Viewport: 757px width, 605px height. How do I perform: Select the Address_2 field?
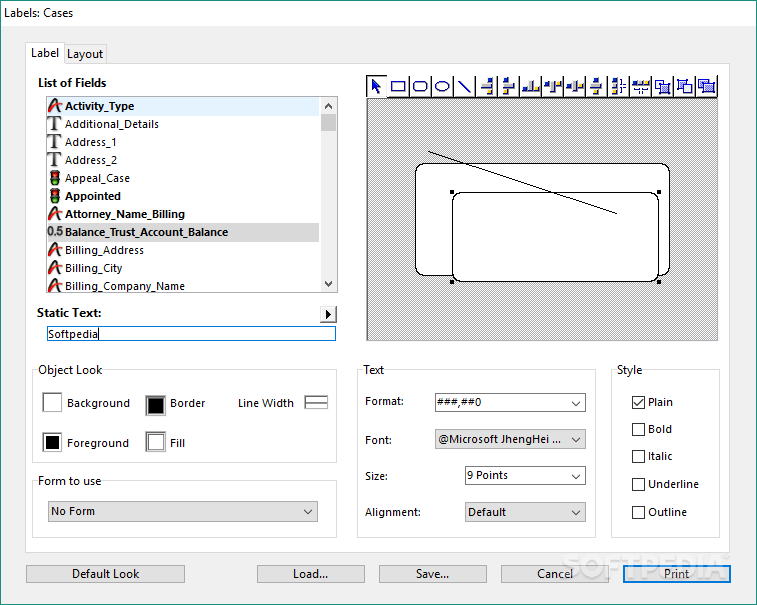click(91, 160)
